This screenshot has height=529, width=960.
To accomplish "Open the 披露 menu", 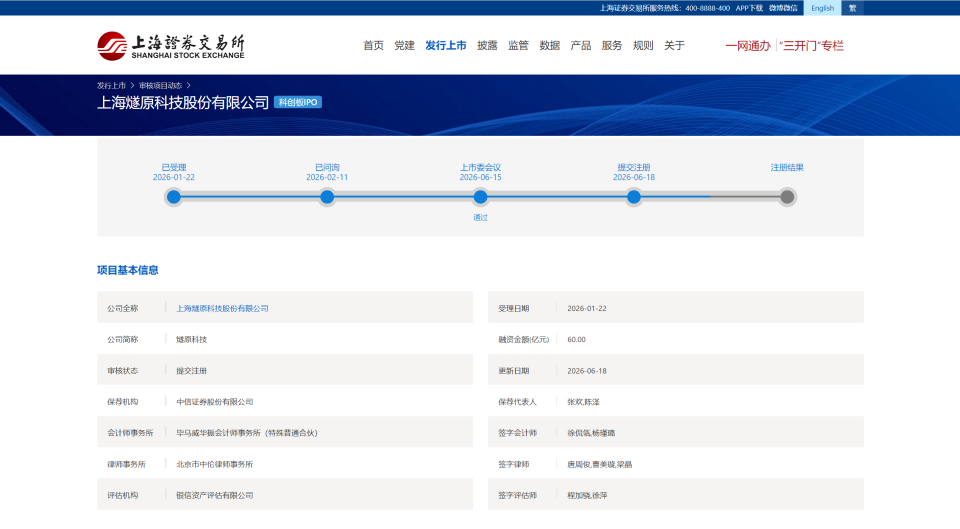I will coord(487,45).
